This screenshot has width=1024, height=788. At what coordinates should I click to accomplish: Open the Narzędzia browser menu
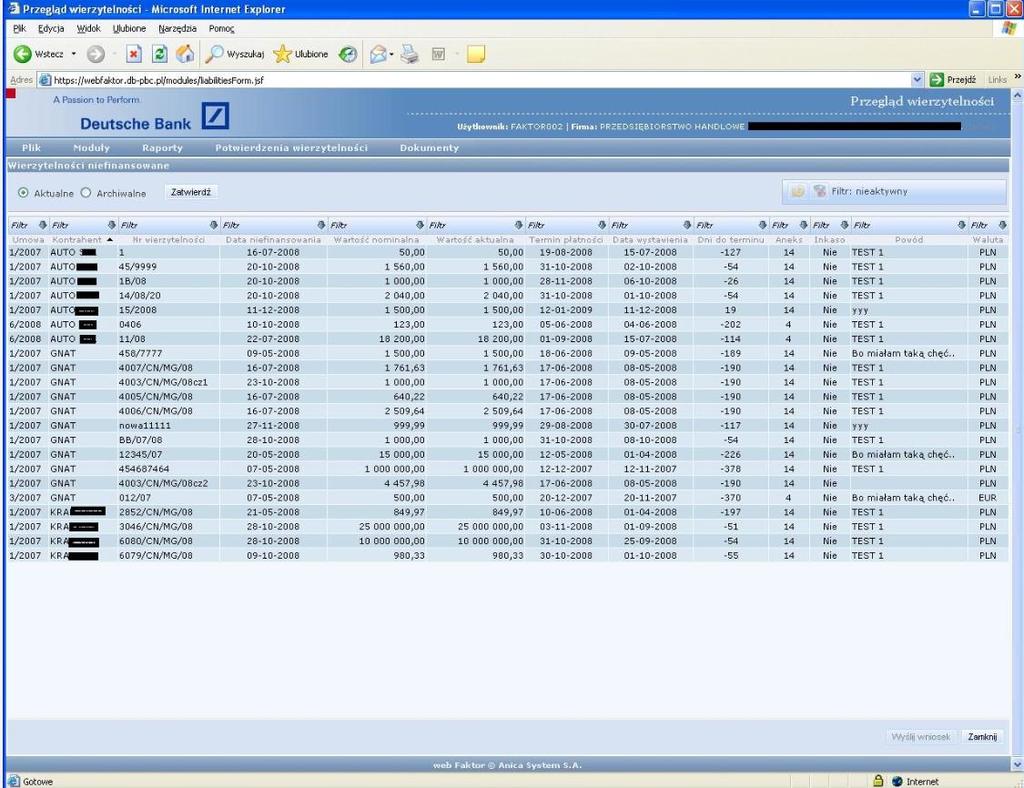point(177,29)
